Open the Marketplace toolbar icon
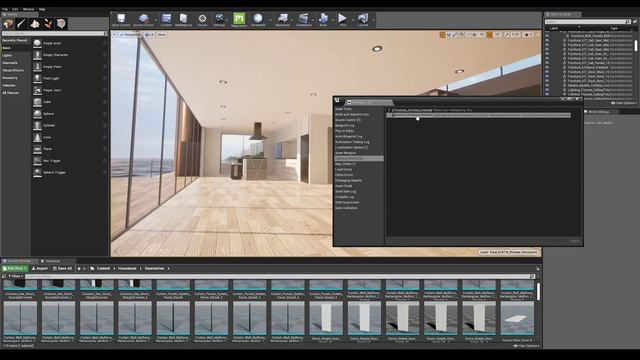Screen dimensions: 640x360 (x=184, y=18)
